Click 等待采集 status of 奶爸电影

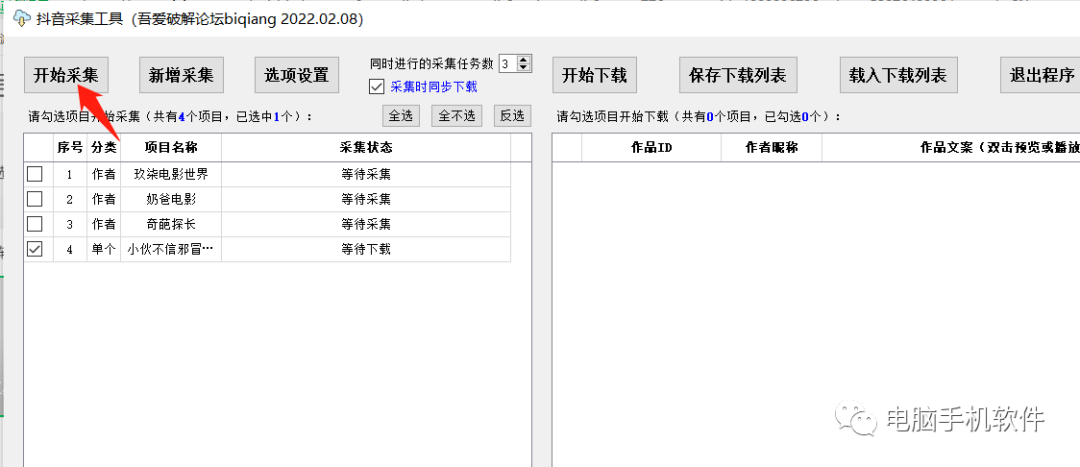(366, 200)
